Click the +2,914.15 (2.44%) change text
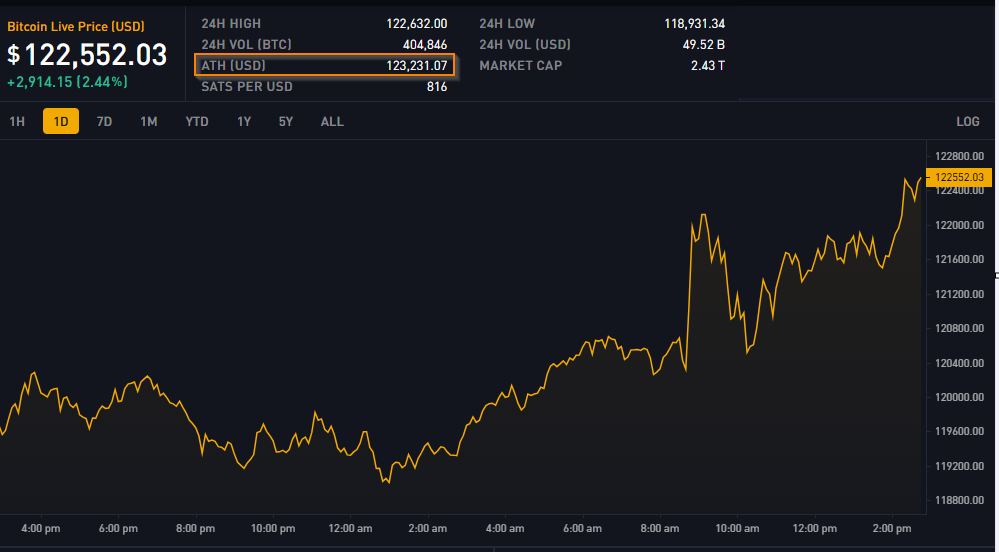This screenshot has height=552, width=999. click(67, 82)
